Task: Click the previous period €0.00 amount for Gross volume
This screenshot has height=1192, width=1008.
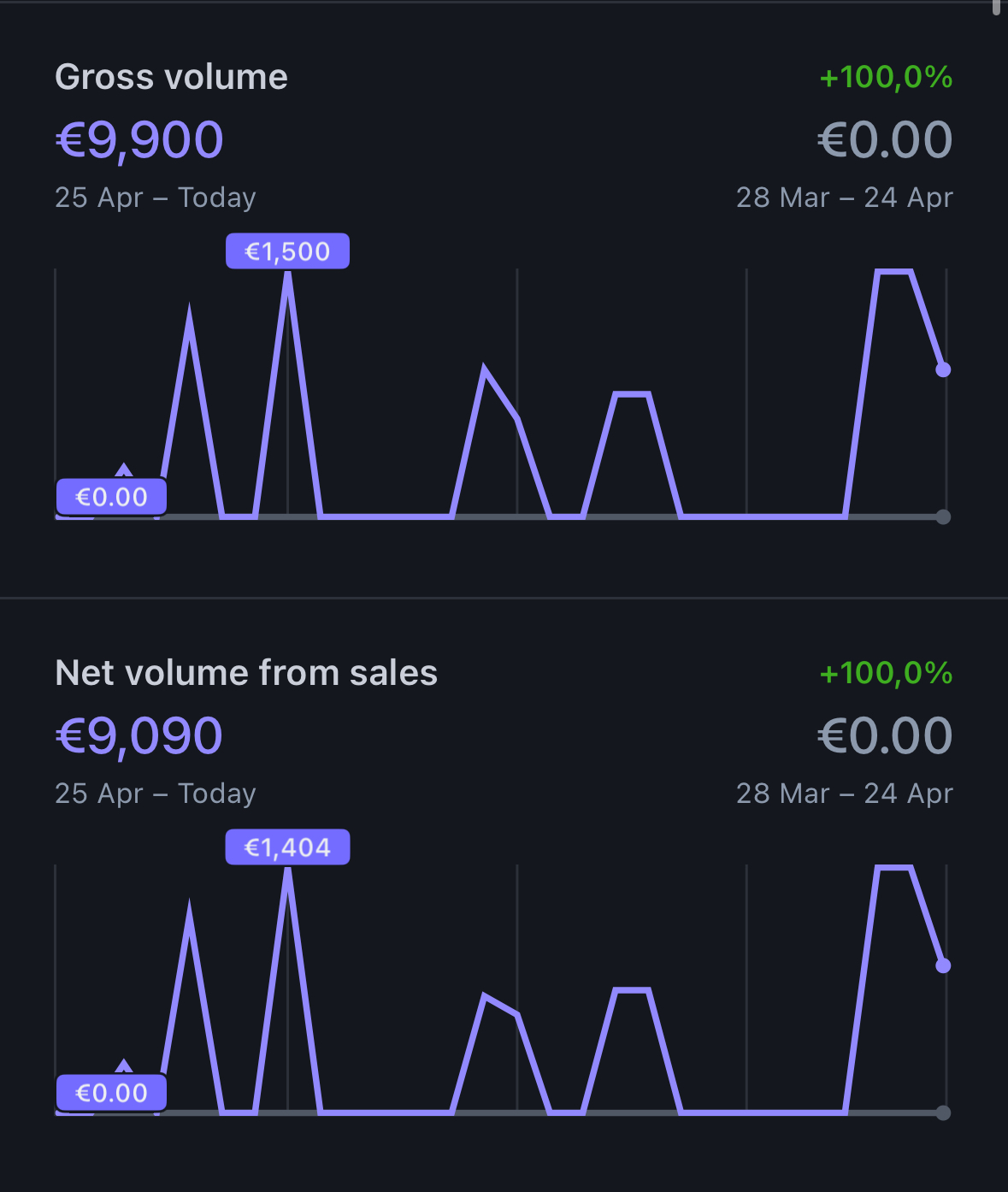Action: click(x=885, y=139)
